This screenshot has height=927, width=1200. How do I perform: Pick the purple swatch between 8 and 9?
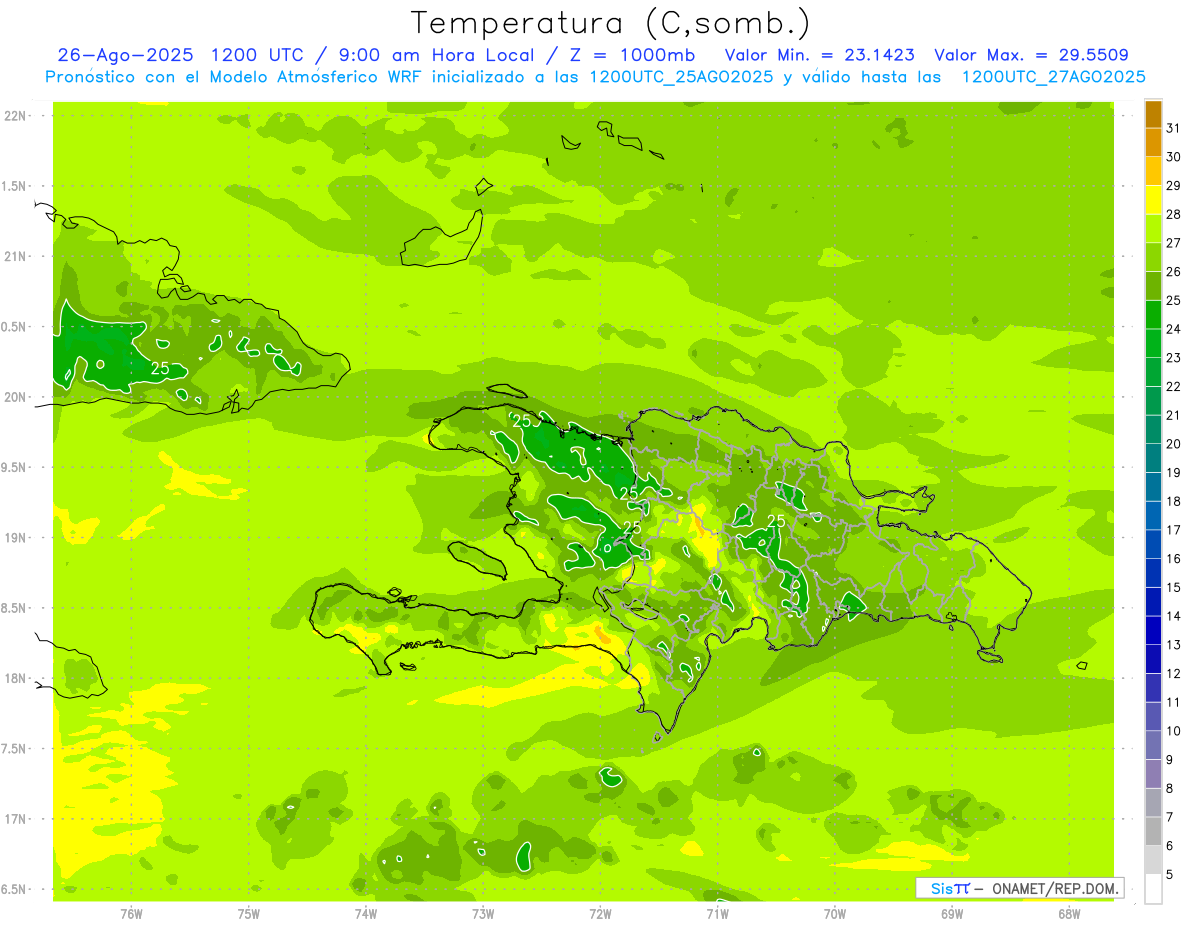click(x=1153, y=774)
